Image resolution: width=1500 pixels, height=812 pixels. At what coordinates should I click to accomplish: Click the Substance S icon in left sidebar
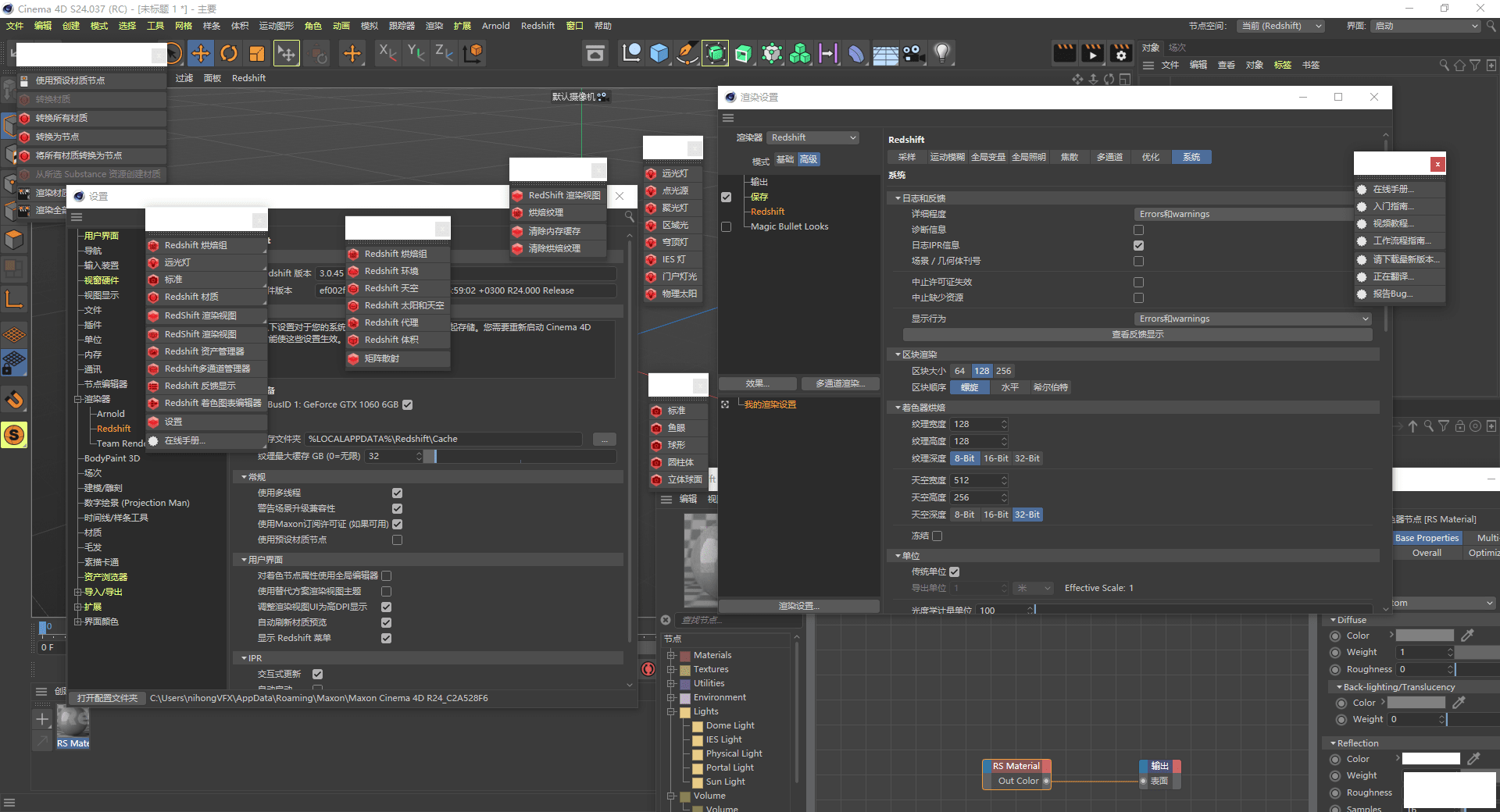click(14, 435)
